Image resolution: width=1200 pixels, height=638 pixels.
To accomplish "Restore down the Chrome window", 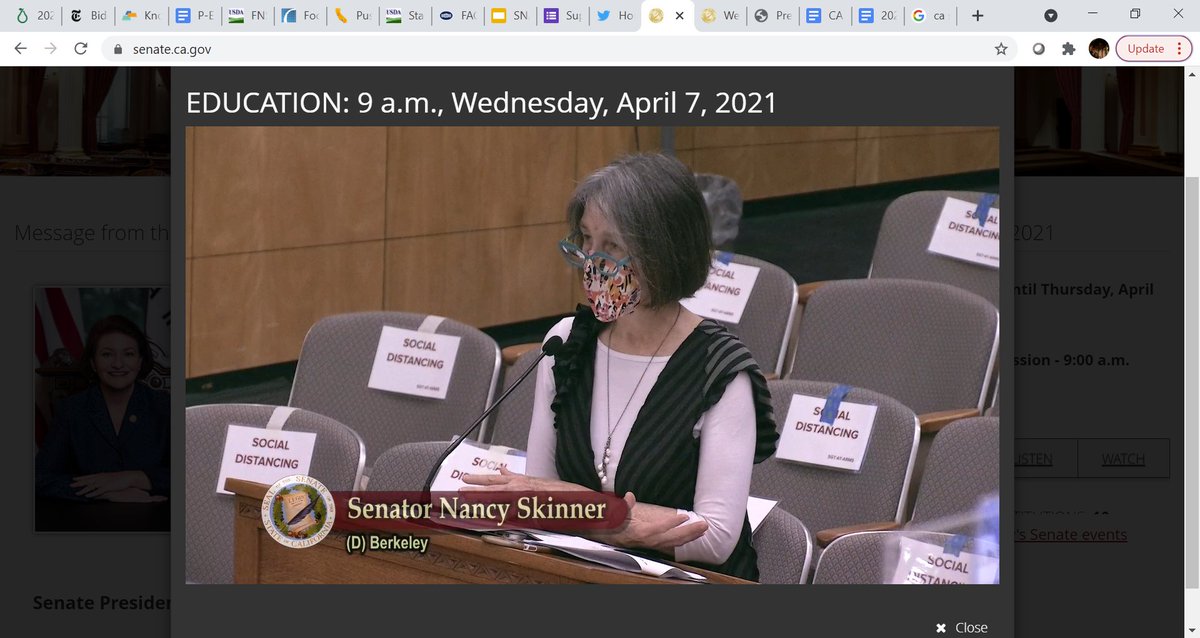I will pyautogui.click(x=1135, y=15).
